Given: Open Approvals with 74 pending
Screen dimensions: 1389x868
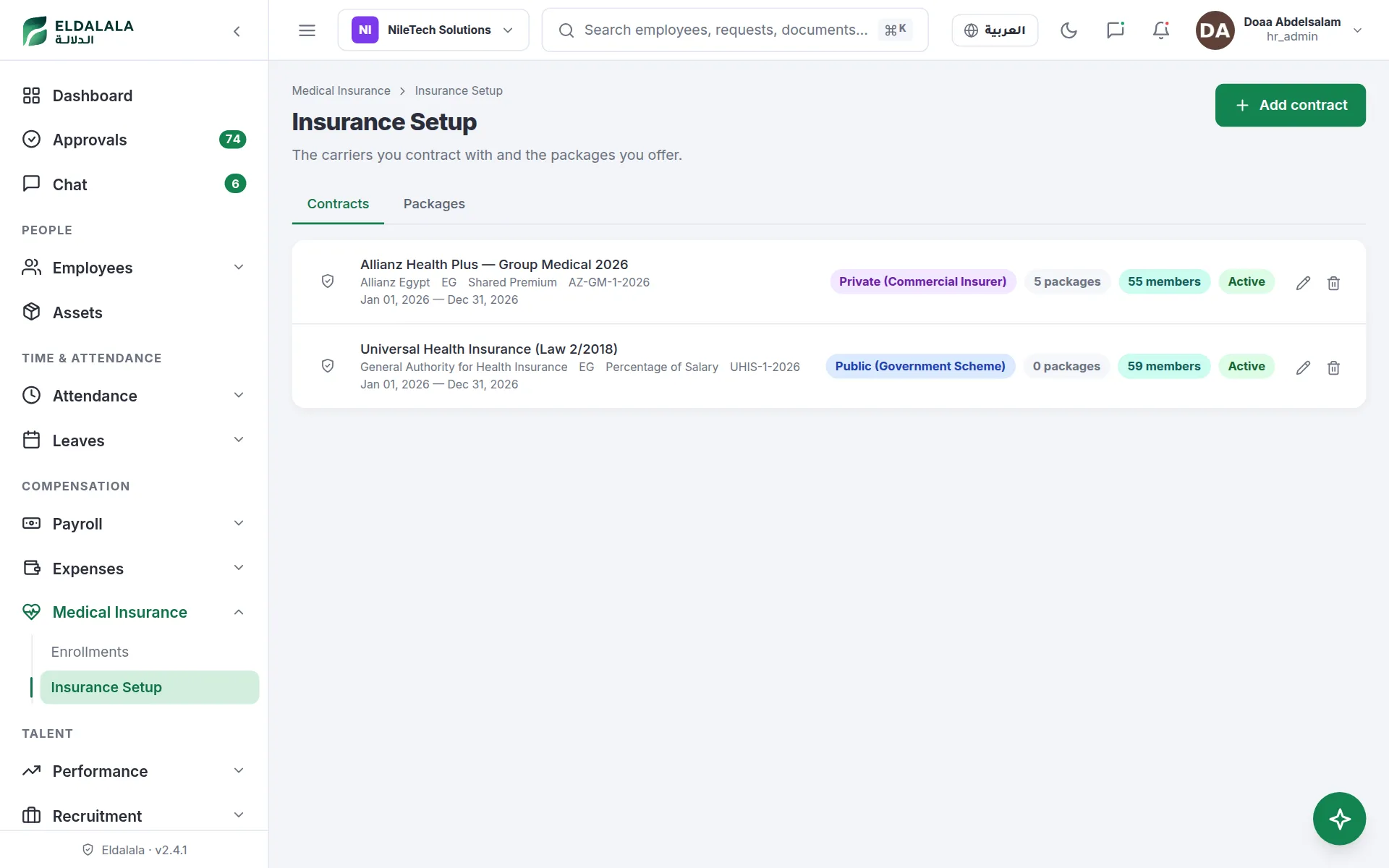Looking at the screenshot, I should coord(134,140).
